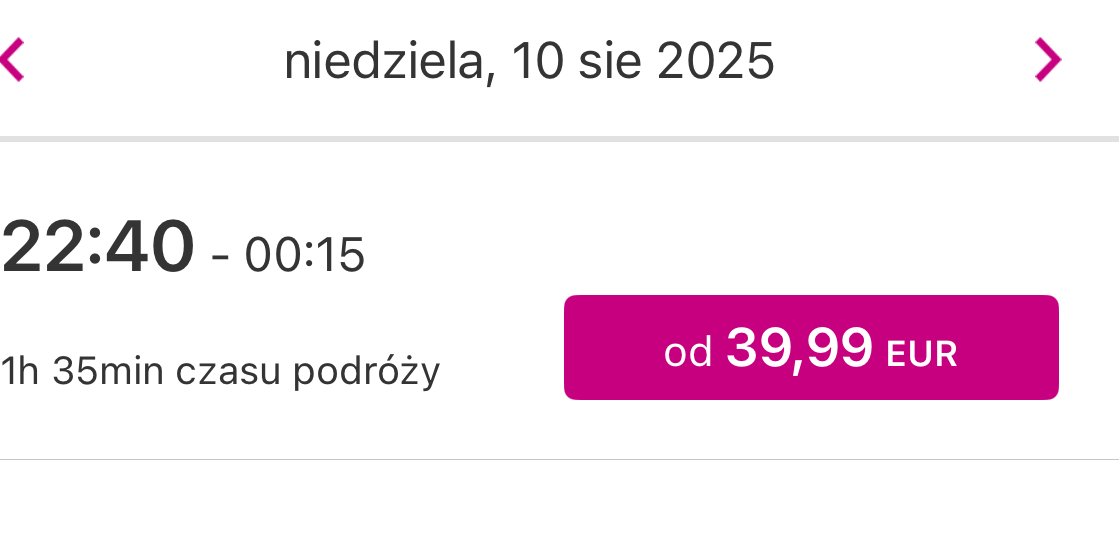Click the 22:40 departure time
Viewport: 1119px width, 539px height.
click(98, 247)
